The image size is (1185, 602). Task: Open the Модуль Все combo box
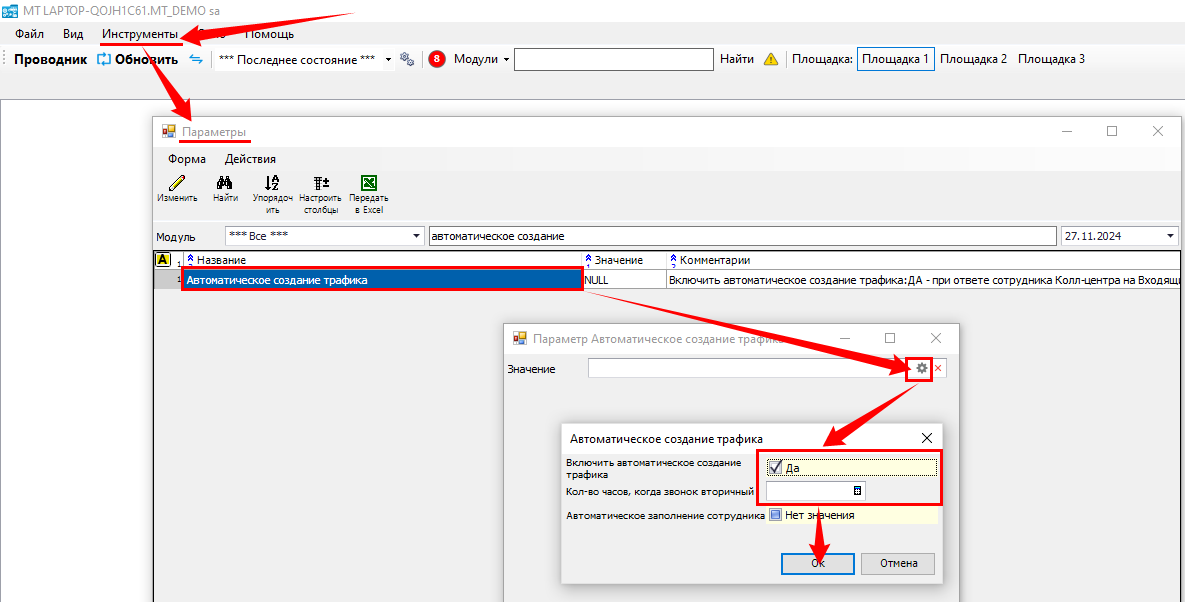coord(416,236)
